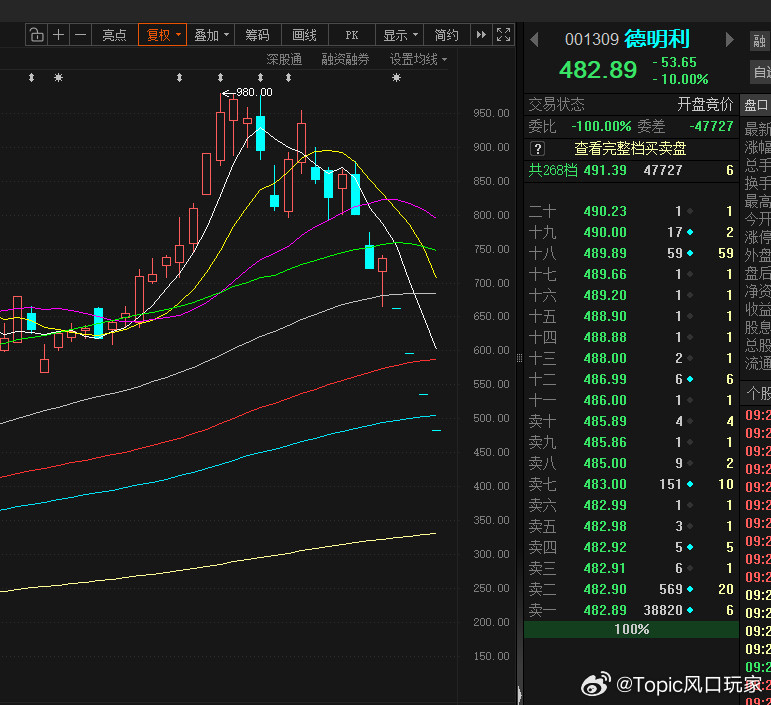Open the 亮点 highlights tool
771x705 pixels.
115,35
